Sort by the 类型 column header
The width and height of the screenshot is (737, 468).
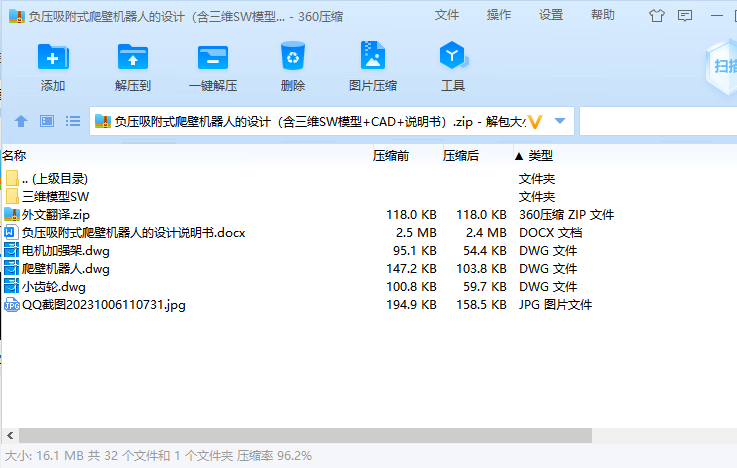click(x=540, y=156)
